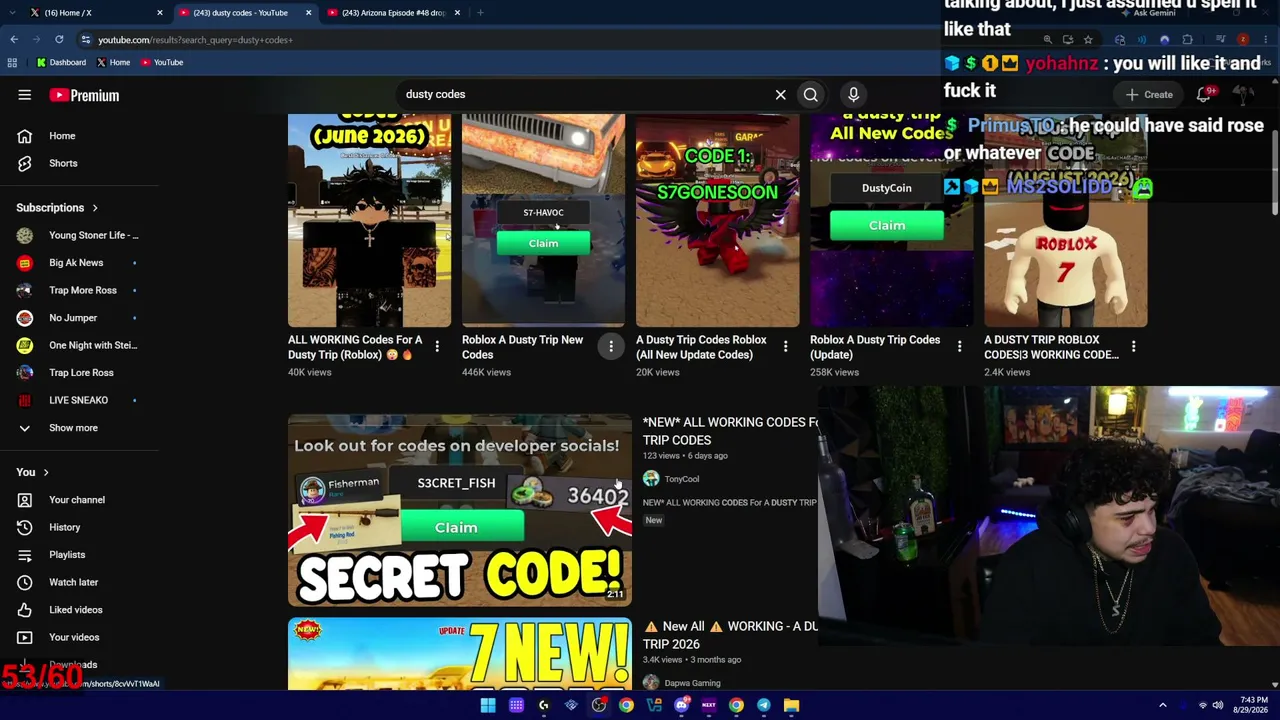Open Logitech G Hub from taskbar

click(x=543, y=705)
